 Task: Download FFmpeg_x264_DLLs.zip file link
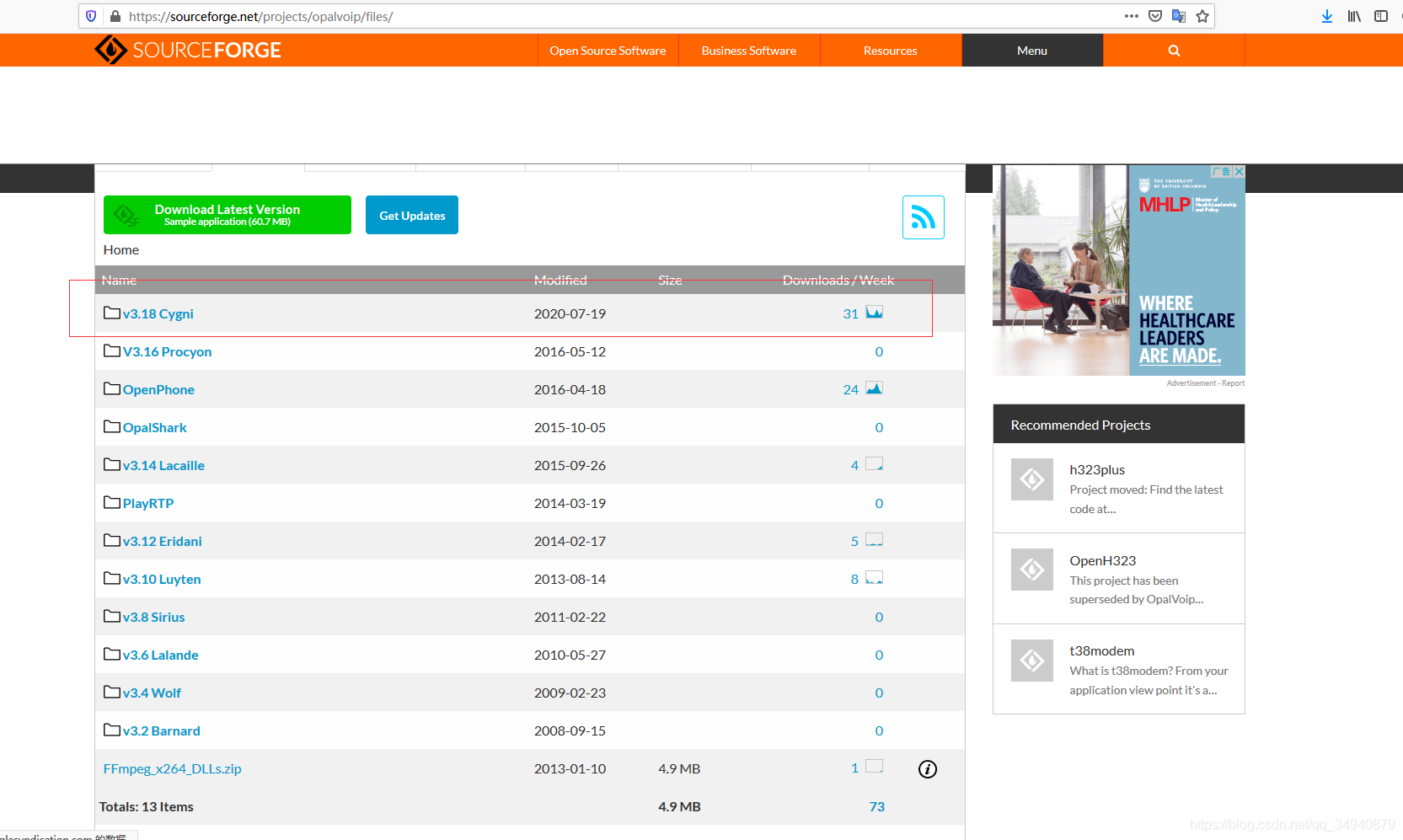(173, 768)
